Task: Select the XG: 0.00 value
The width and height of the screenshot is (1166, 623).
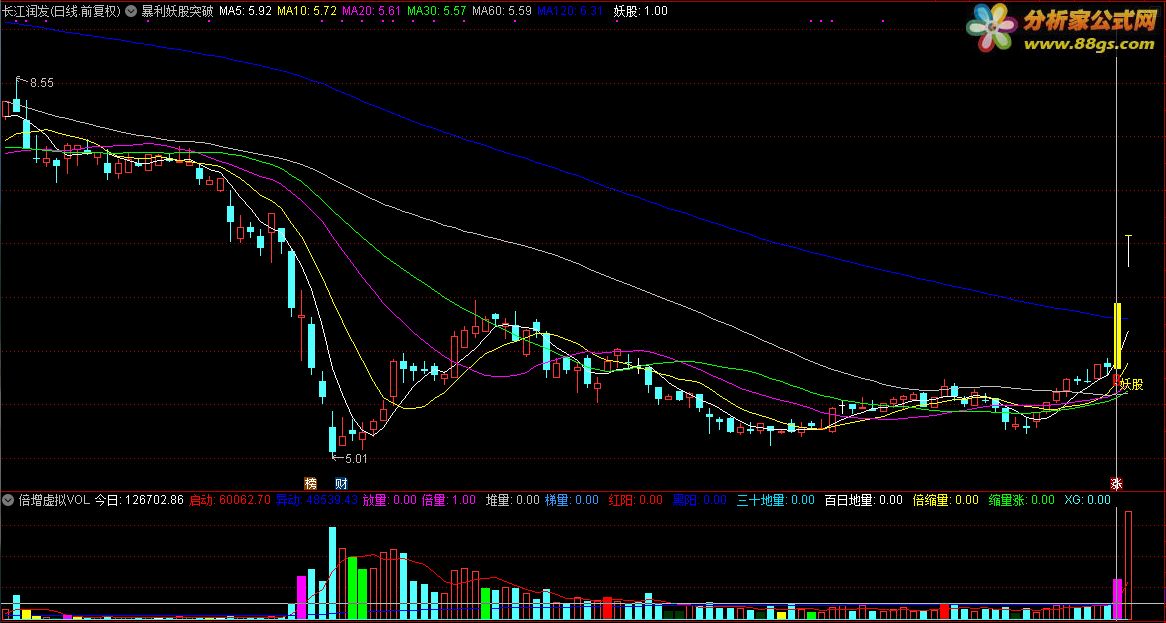Action: pos(1087,500)
